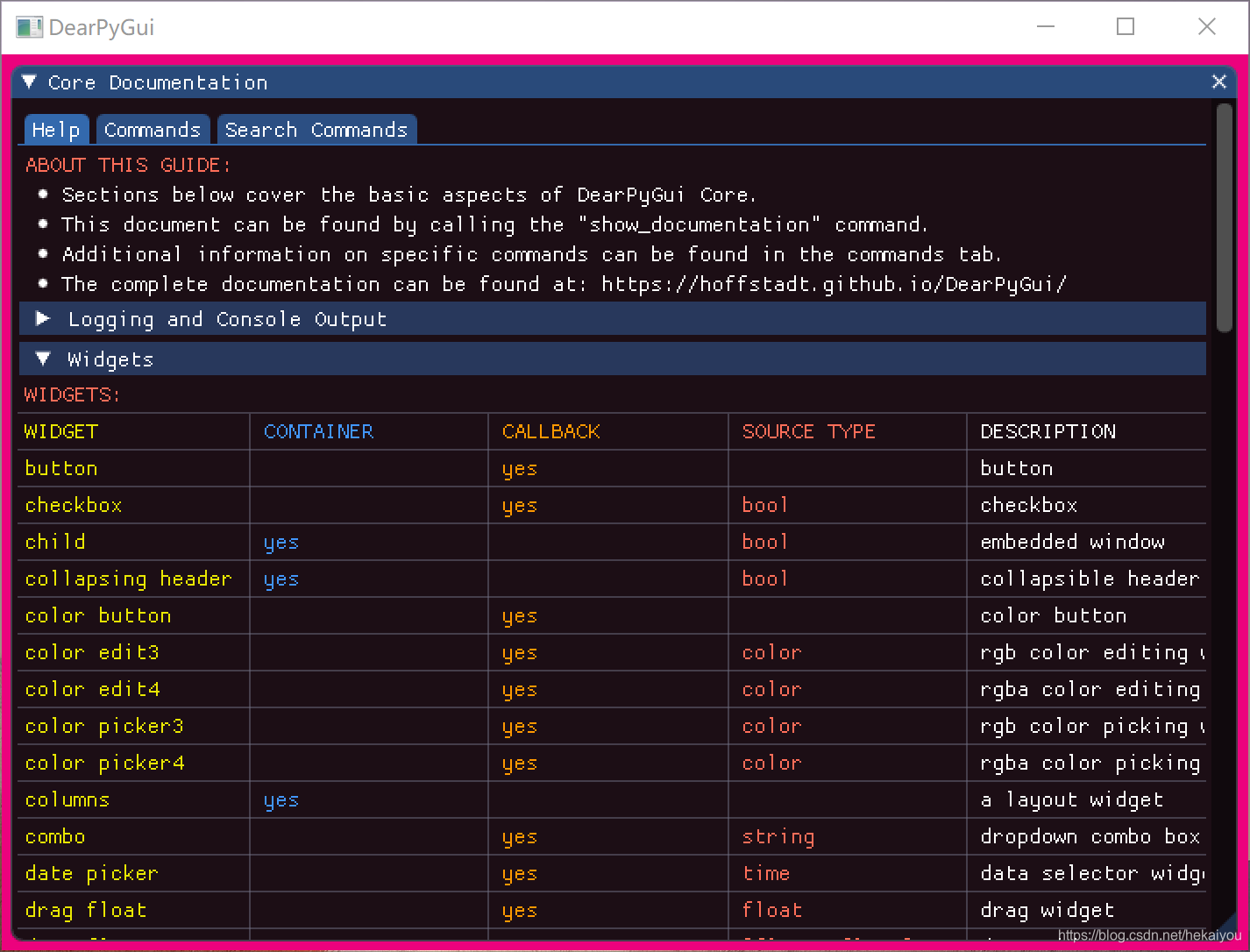Image resolution: width=1250 pixels, height=952 pixels.
Task: Click 'a layout widget' description text
Action: click(x=1072, y=799)
